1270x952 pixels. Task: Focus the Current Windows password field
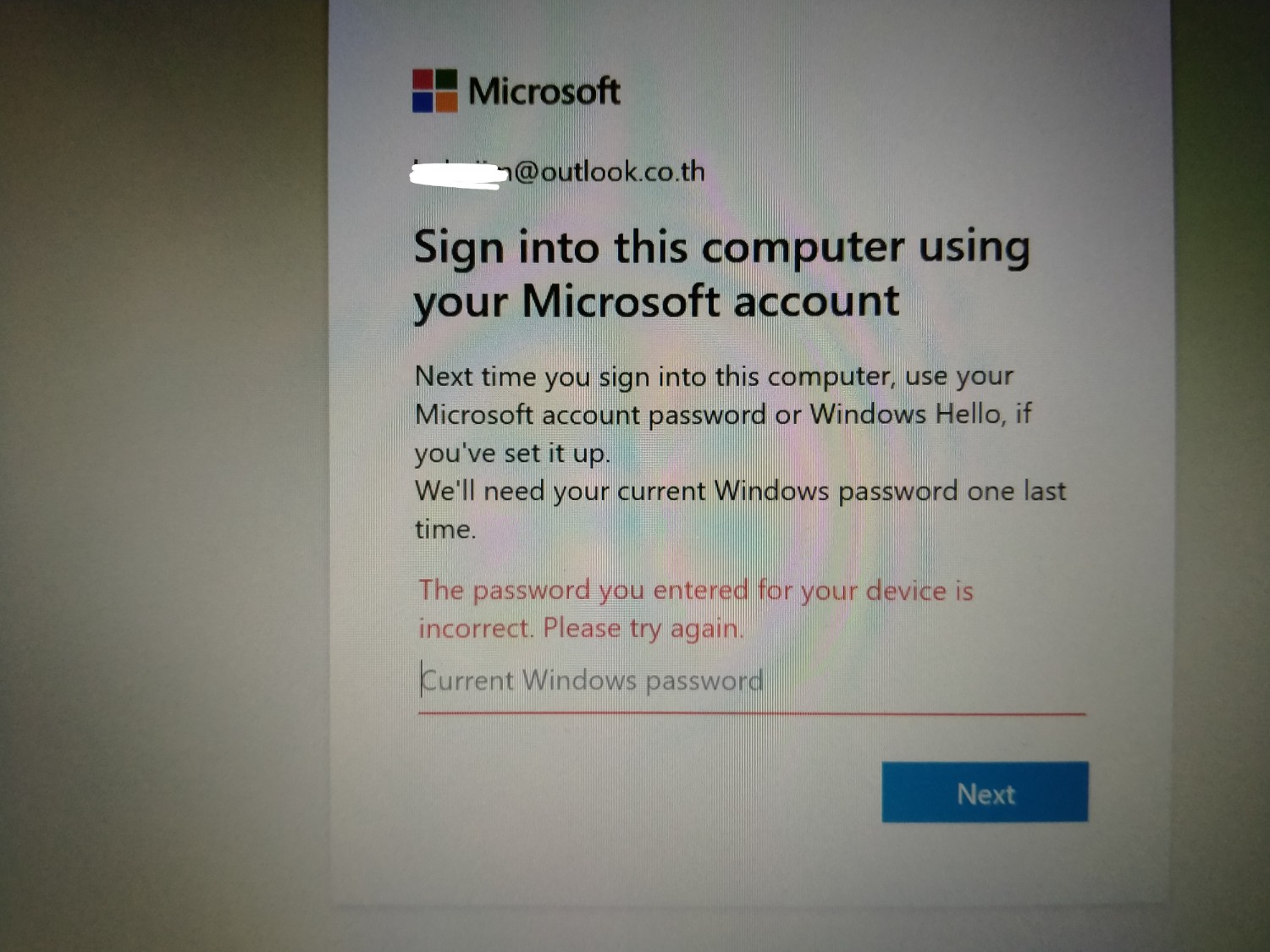click(752, 681)
